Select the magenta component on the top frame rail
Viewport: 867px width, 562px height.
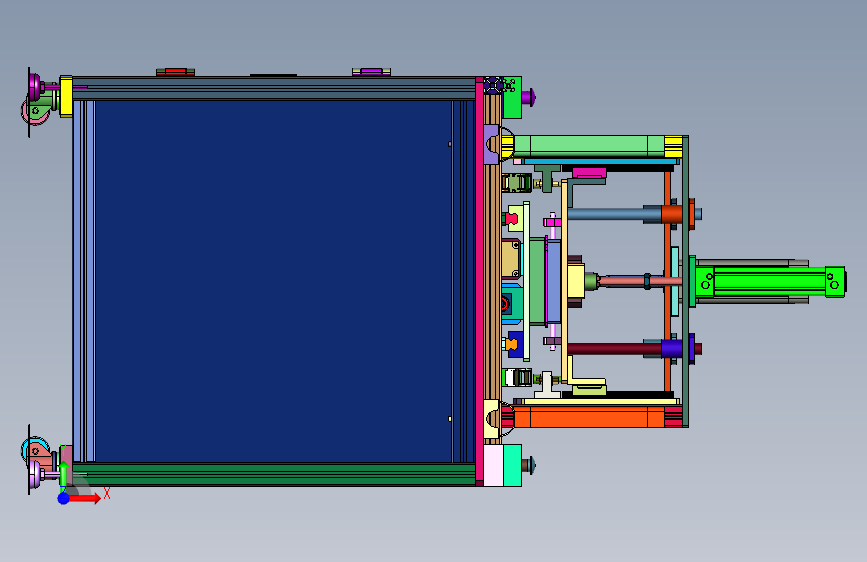[372, 71]
